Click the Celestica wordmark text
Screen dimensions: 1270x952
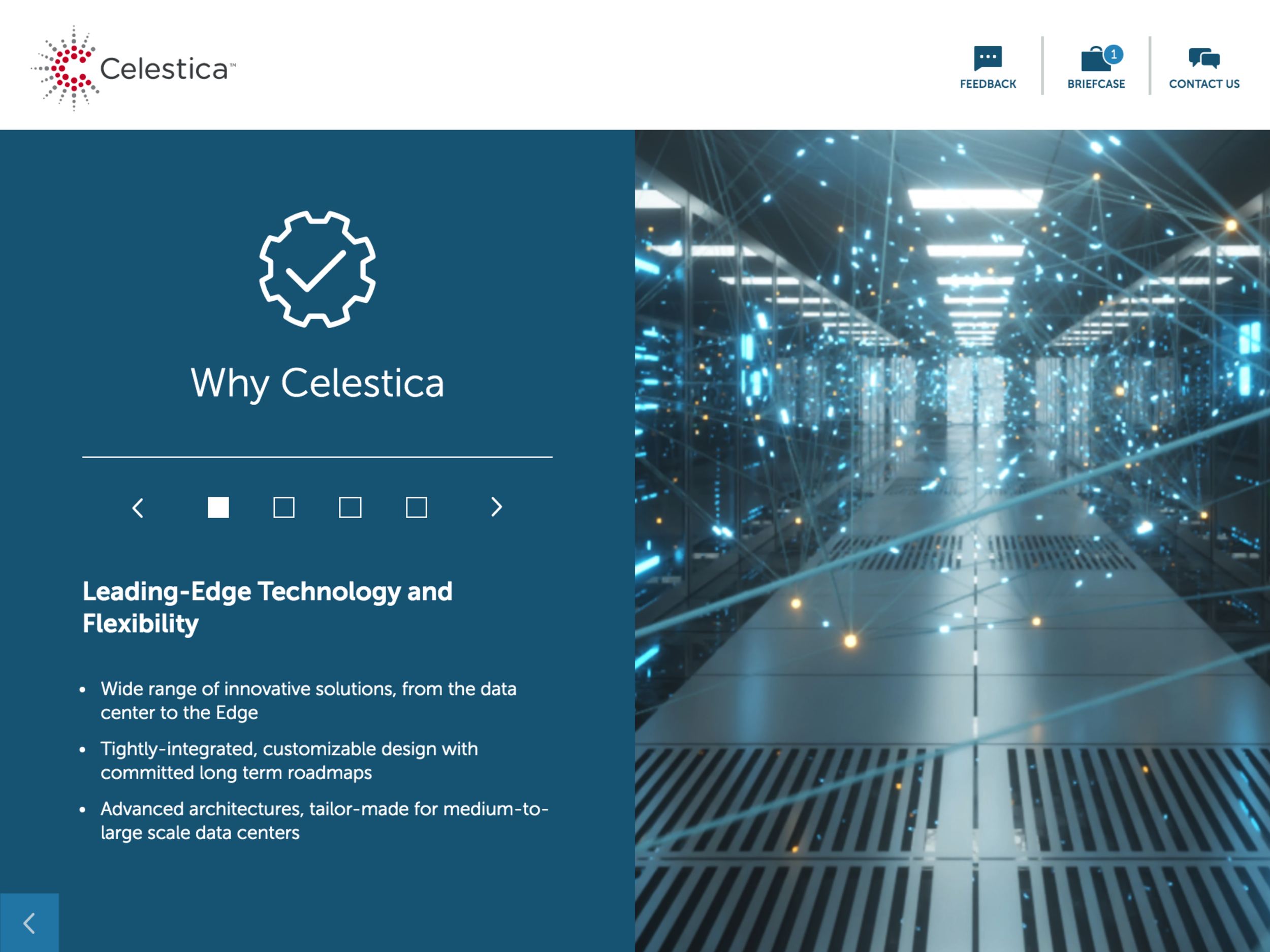[x=165, y=69]
